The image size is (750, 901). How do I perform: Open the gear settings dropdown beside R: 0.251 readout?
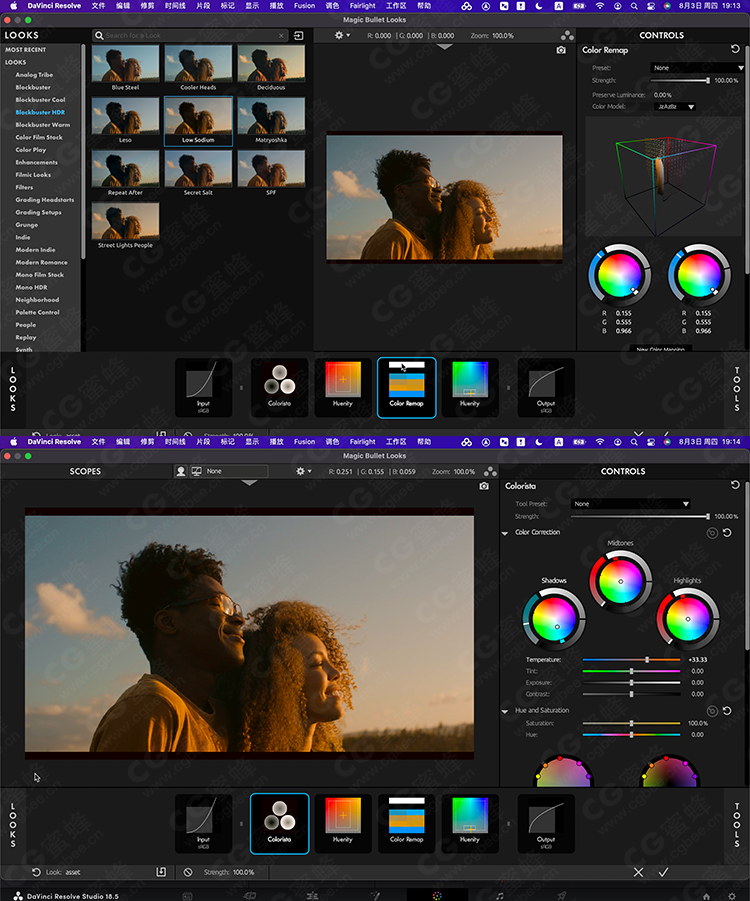point(303,471)
